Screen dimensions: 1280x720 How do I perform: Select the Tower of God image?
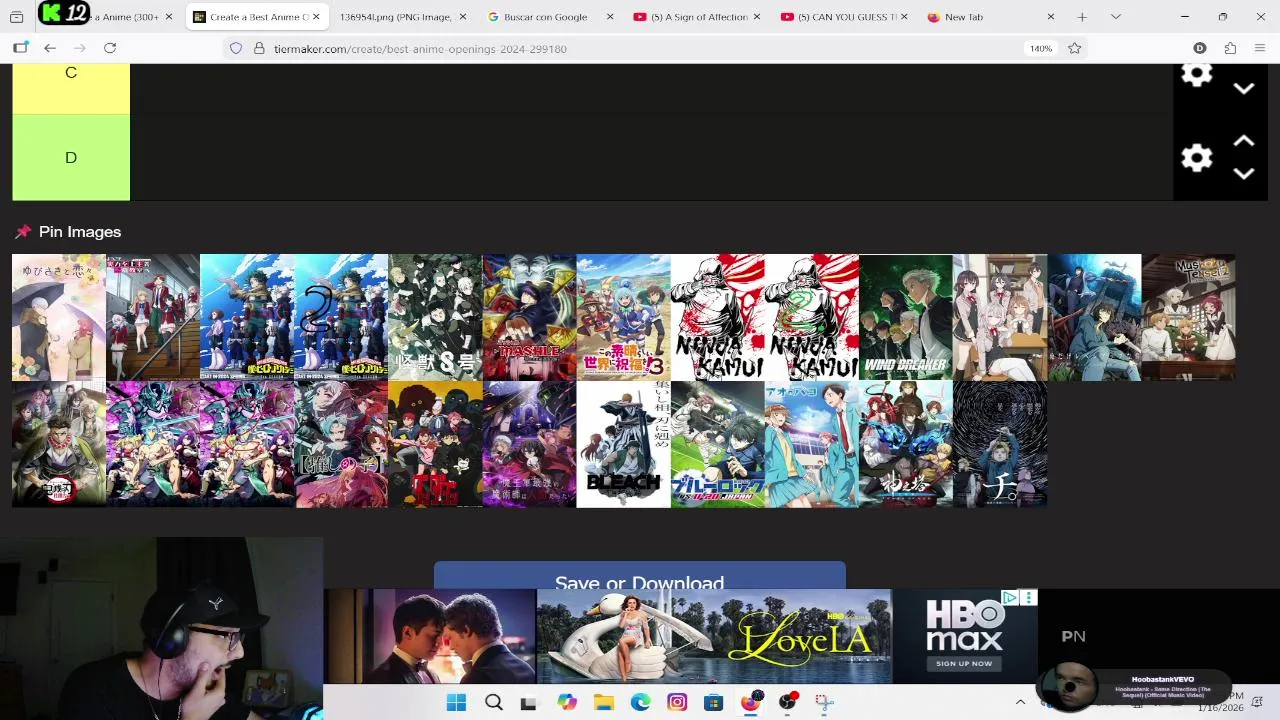click(x=905, y=444)
